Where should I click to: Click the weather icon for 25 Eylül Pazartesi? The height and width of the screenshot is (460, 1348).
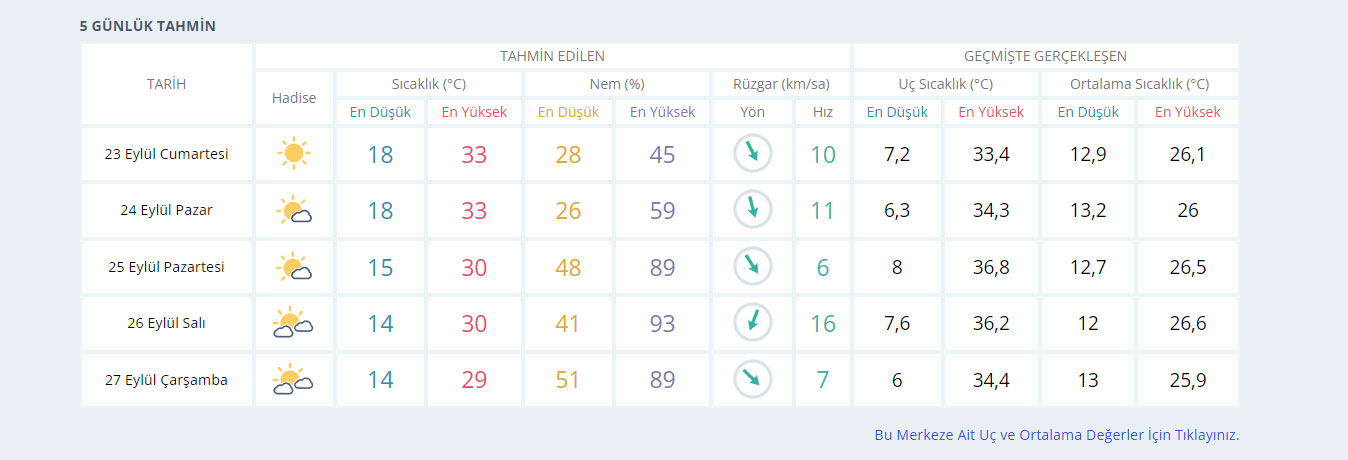(294, 267)
